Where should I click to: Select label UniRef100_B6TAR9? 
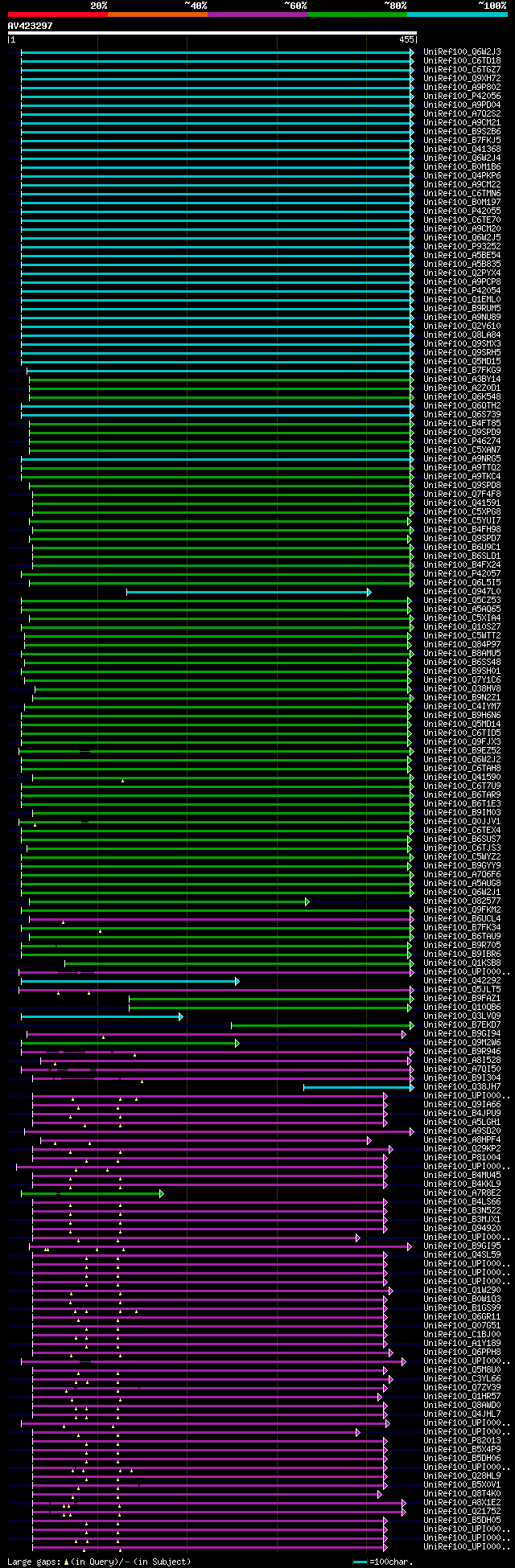pyautogui.click(x=462, y=795)
